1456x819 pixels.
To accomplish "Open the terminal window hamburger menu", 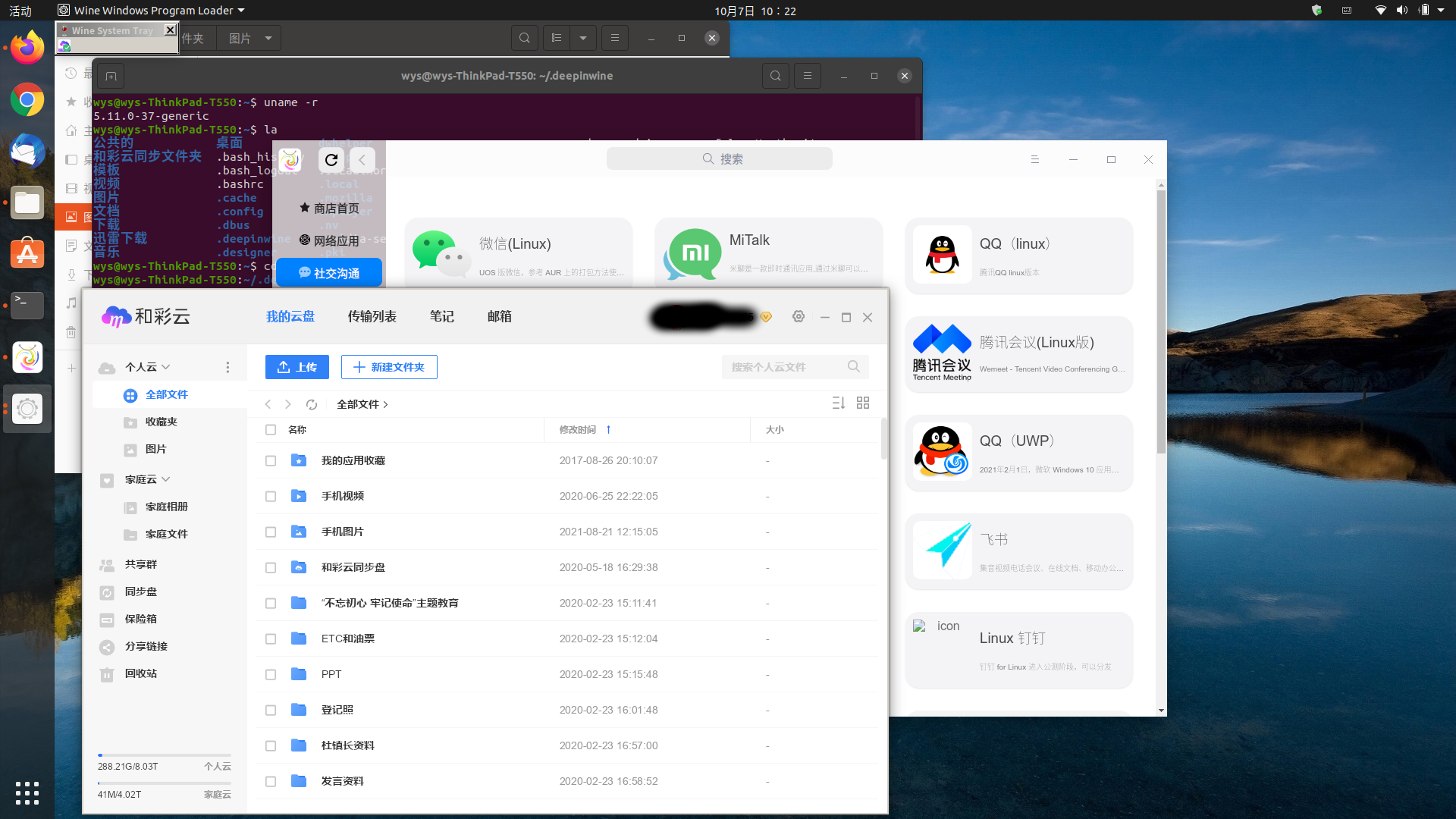I will (808, 76).
